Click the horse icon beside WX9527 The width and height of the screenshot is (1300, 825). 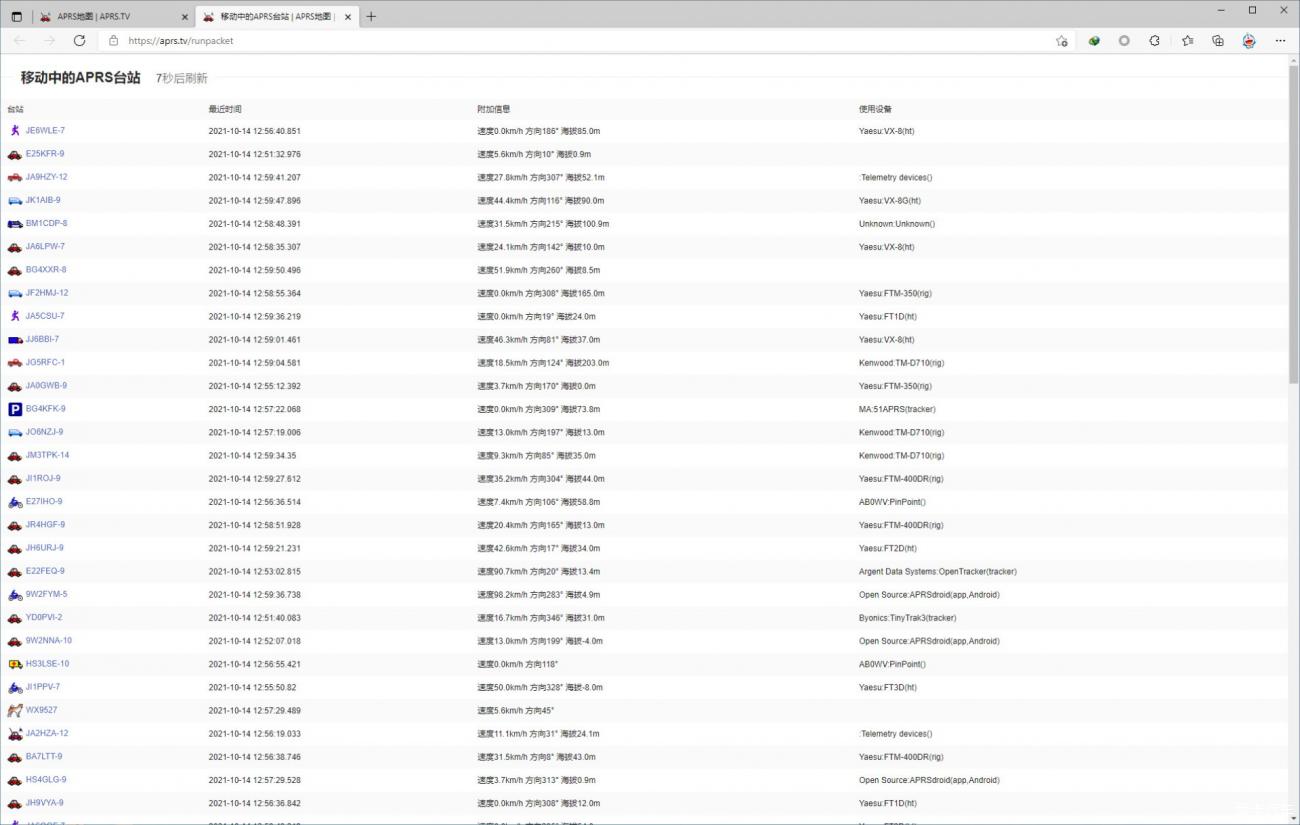click(x=14, y=711)
